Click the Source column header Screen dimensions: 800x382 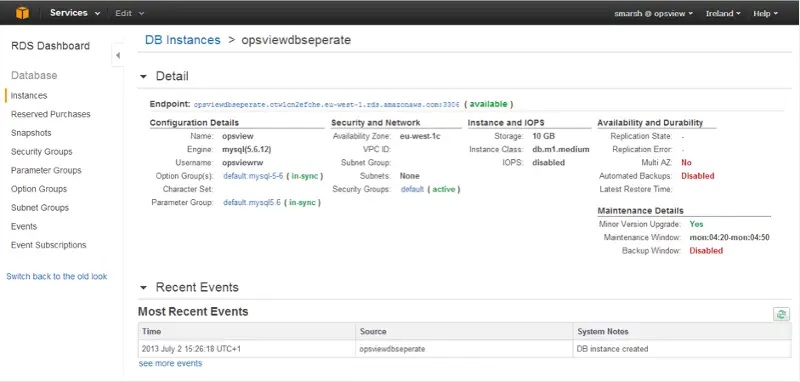click(465, 331)
